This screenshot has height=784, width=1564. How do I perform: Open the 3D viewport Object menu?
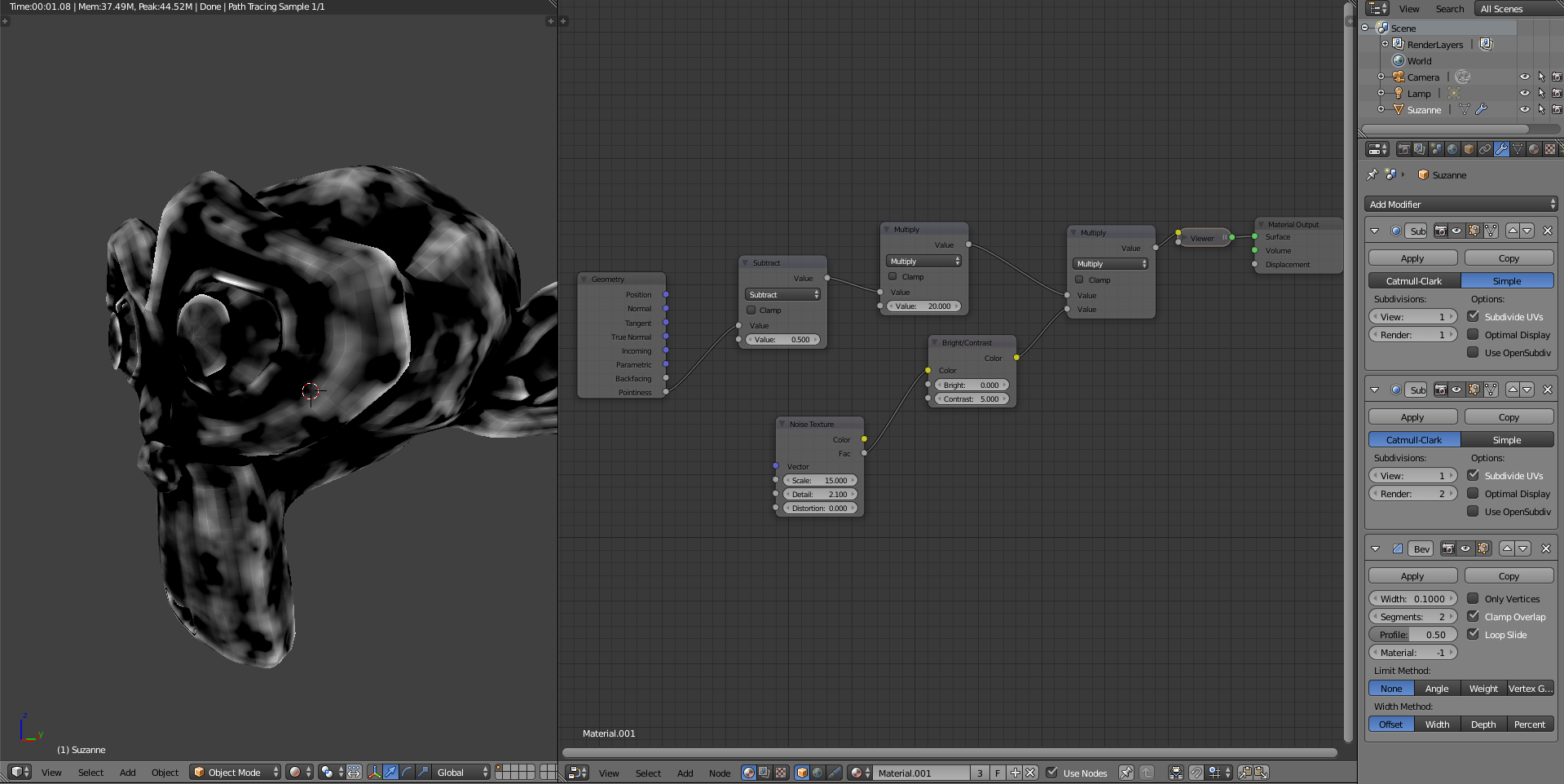[165, 773]
